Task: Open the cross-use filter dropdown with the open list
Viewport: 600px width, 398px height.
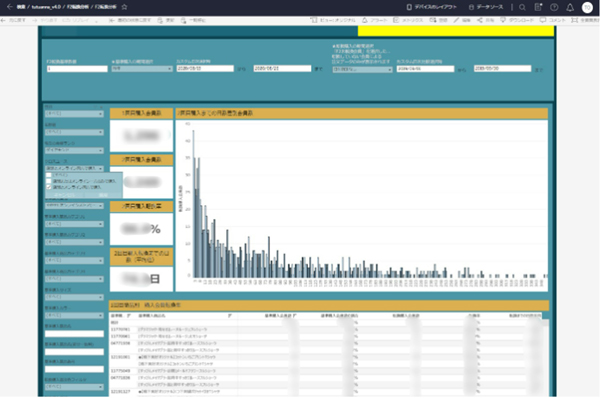Action: (x=74, y=168)
